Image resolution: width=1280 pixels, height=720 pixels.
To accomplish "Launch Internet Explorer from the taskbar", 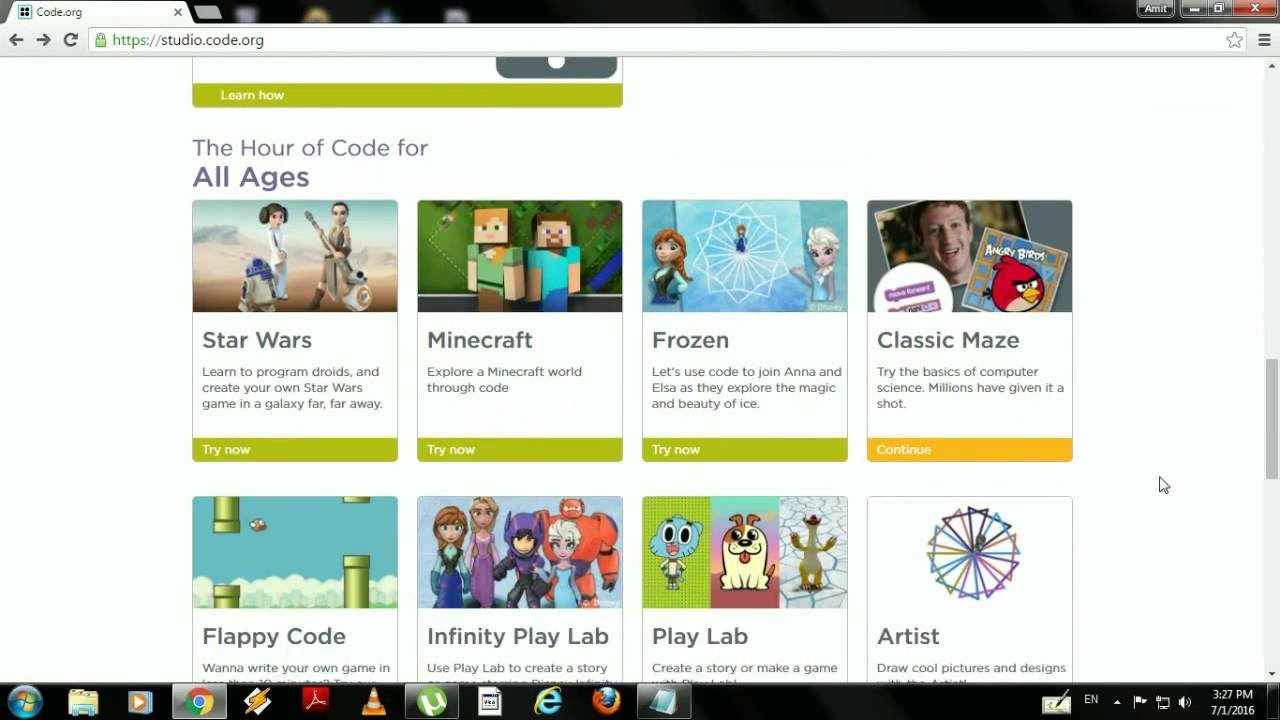I will tap(548, 702).
